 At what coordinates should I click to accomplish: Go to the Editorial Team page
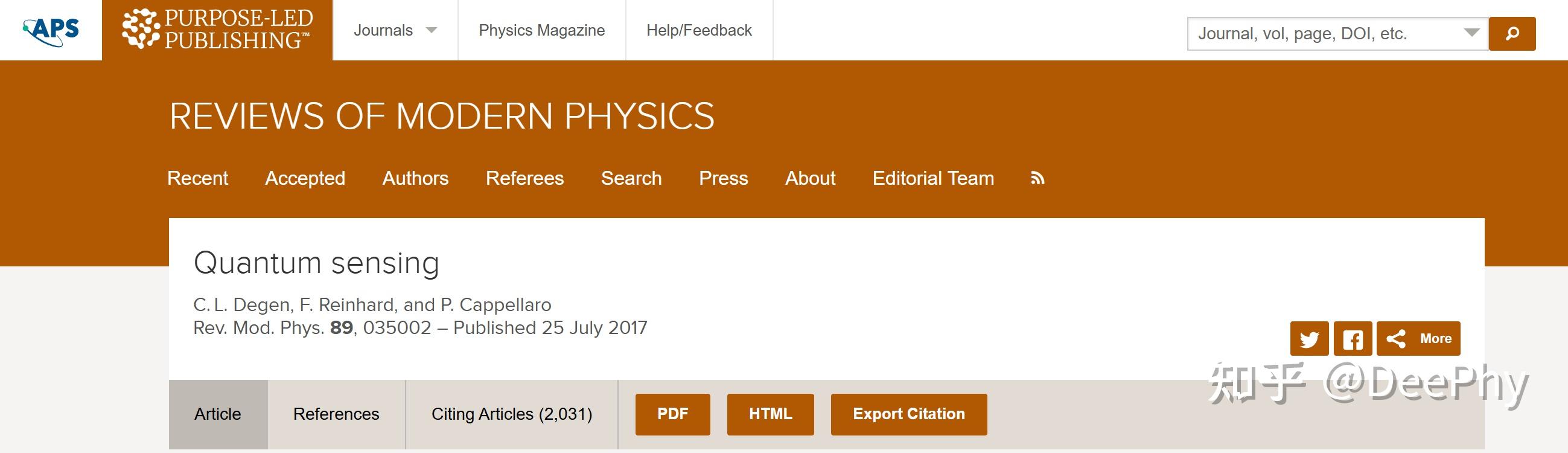[933, 178]
